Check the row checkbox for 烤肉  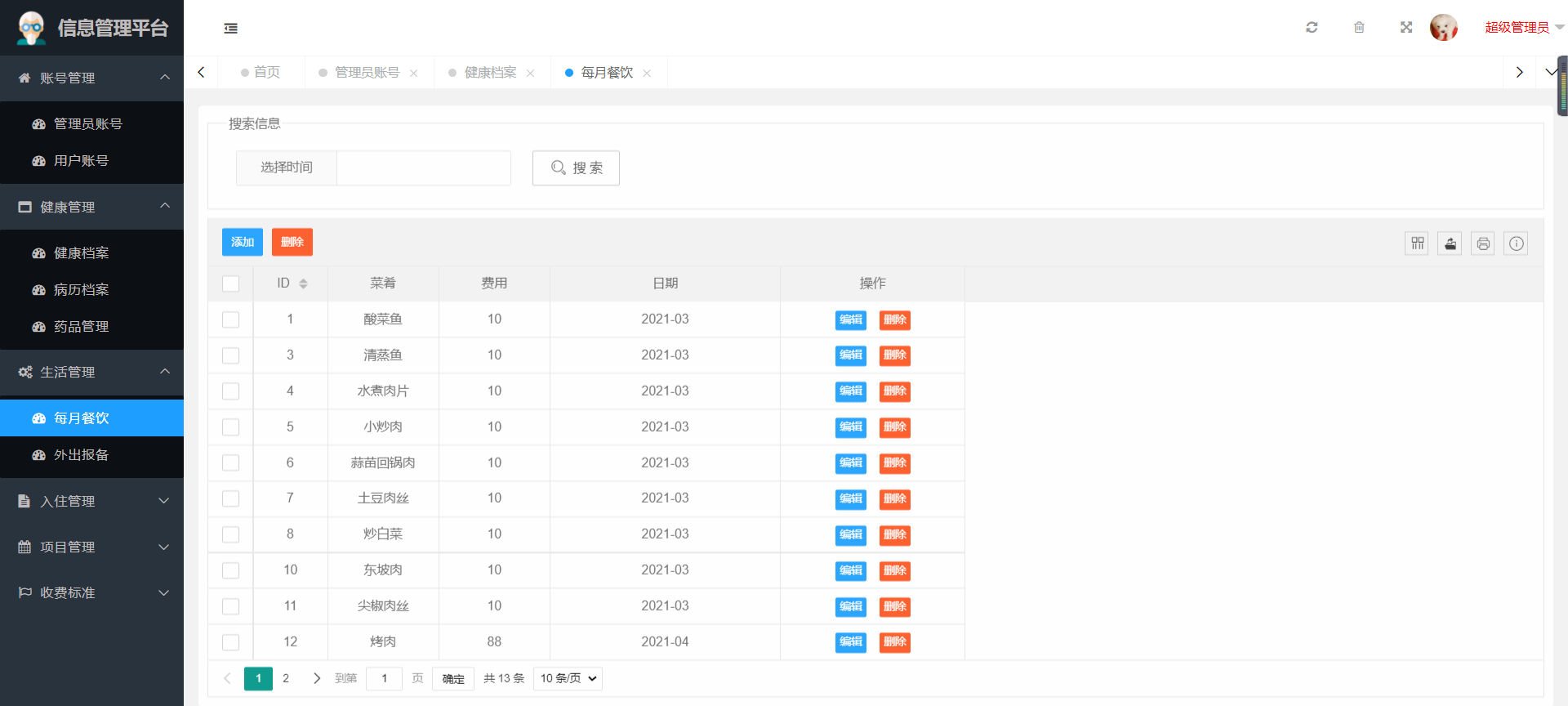[231, 642]
